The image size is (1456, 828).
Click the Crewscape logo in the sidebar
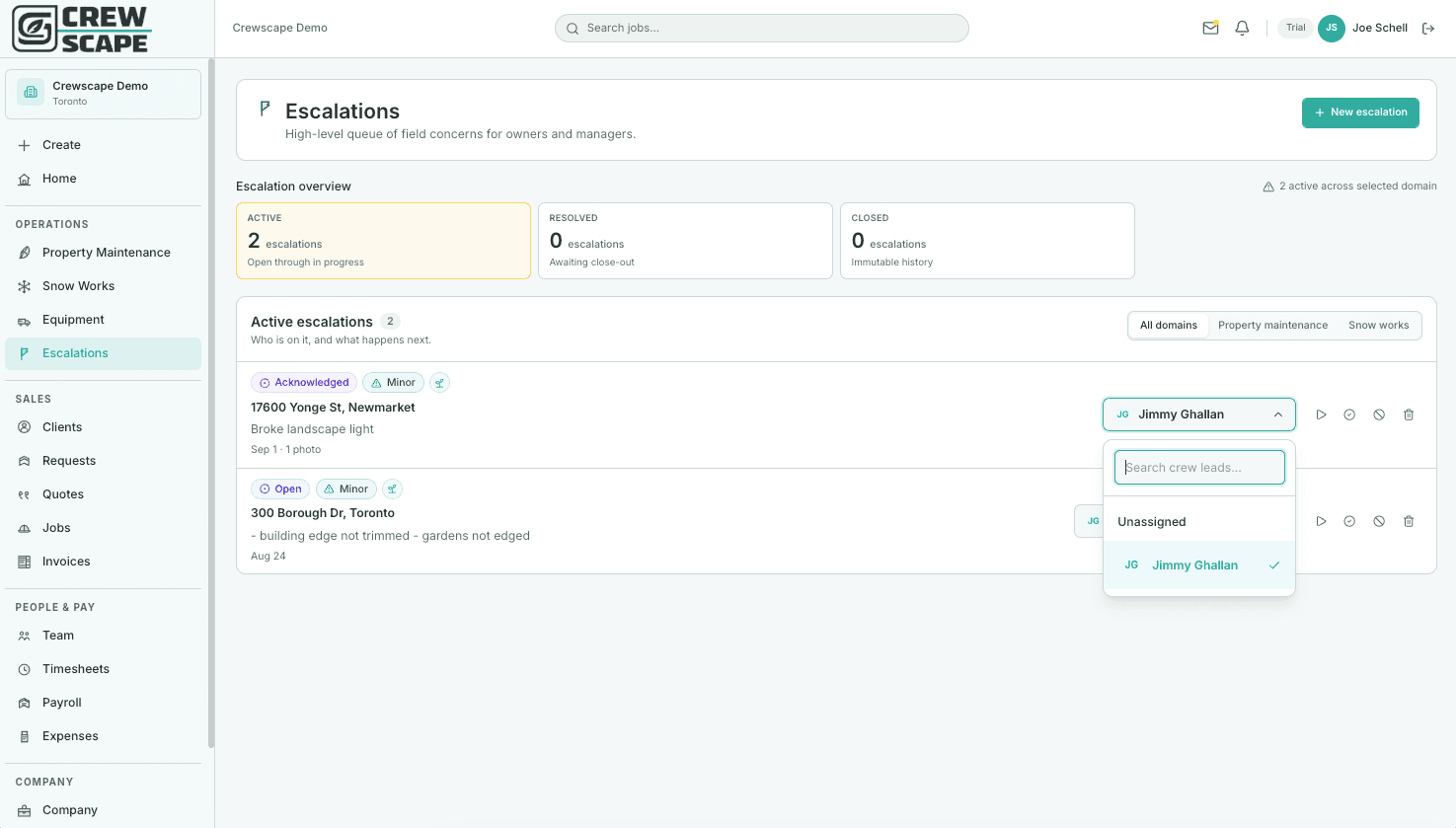81,29
